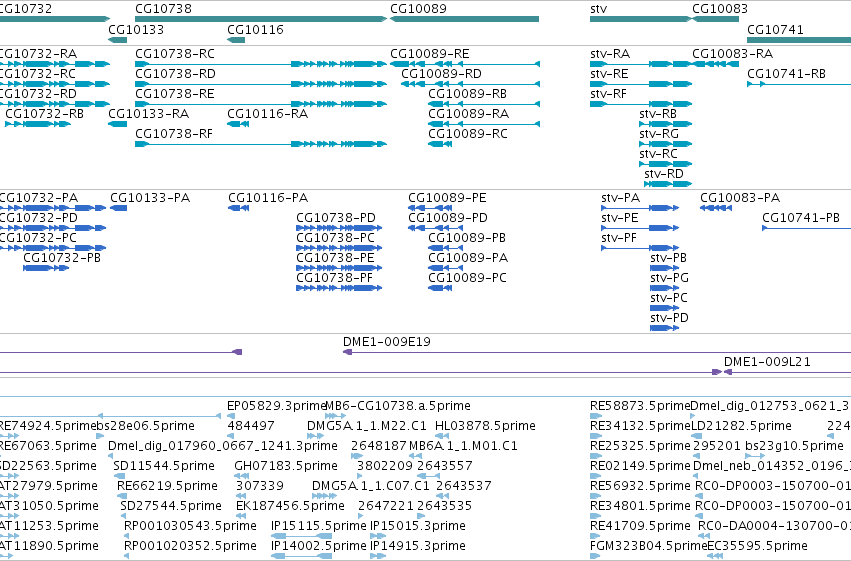
Task: Click the CG10738-PF protein label
Action: pyautogui.click(x=335, y=278)
